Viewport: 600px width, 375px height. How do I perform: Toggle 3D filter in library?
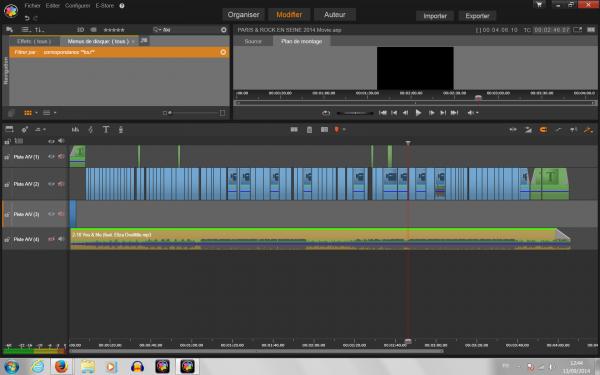[x=80, y=29]
